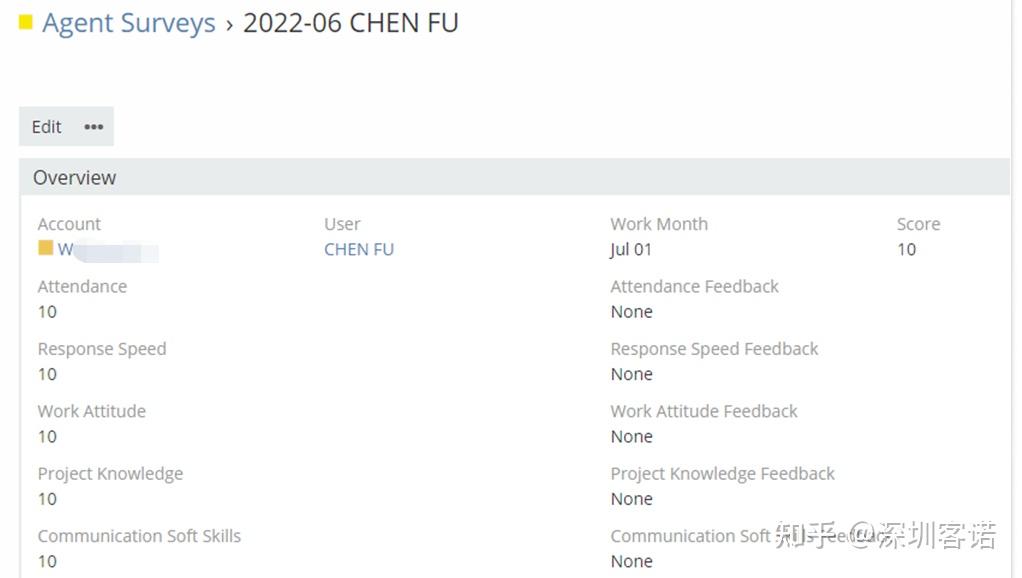Go back to Agent Surveys list

tap(129, 23)
